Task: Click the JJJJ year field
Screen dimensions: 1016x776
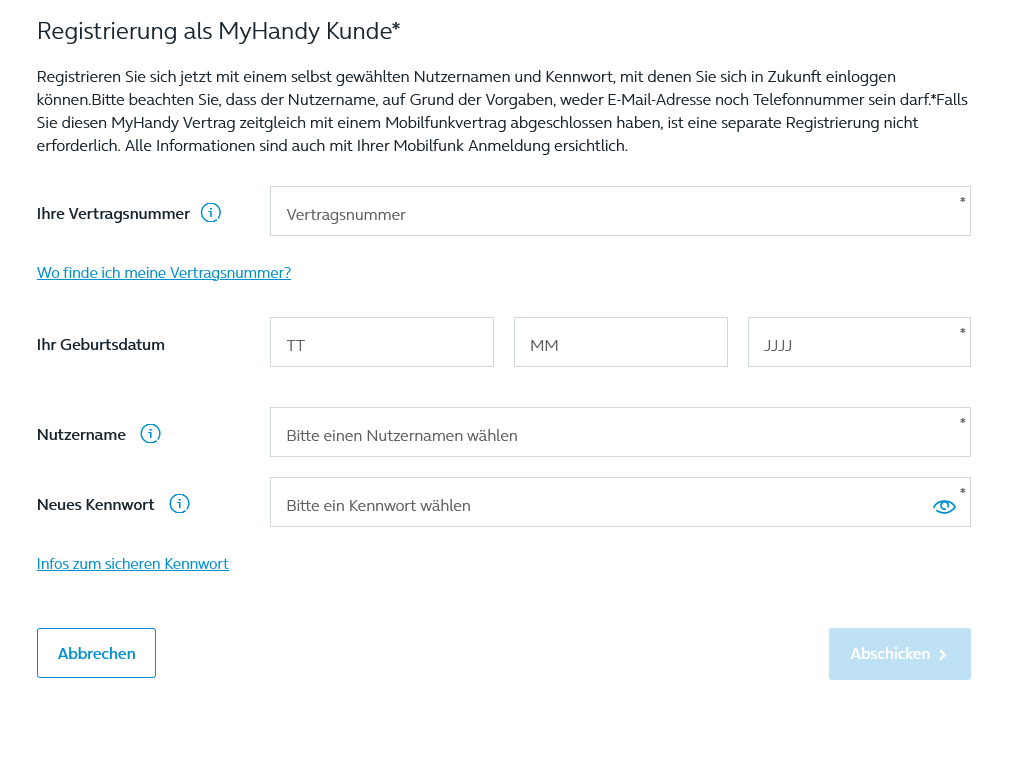Action: click(859, 342)
